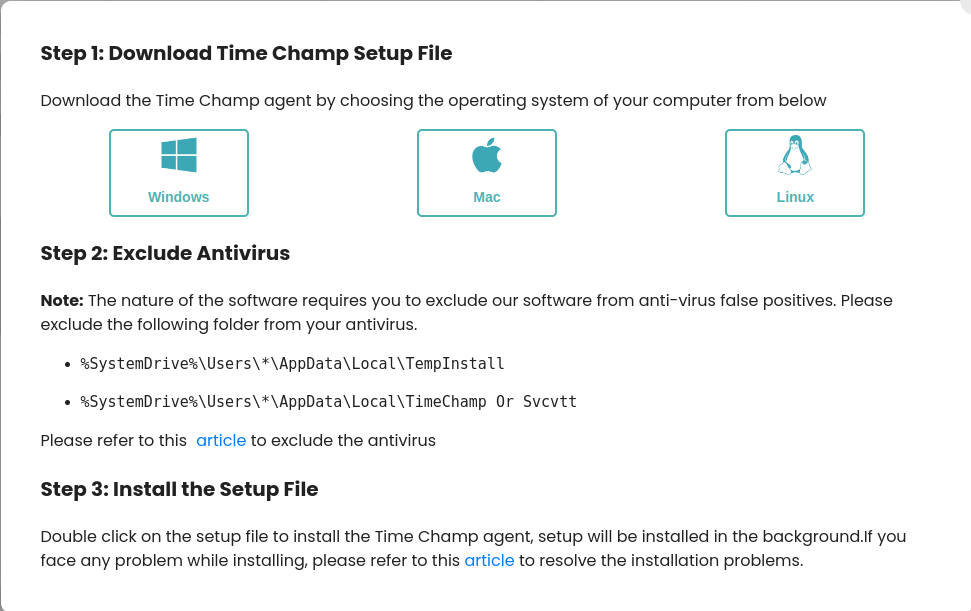Choose the Mac download button label
971x611 pixels.
[487, 197]
